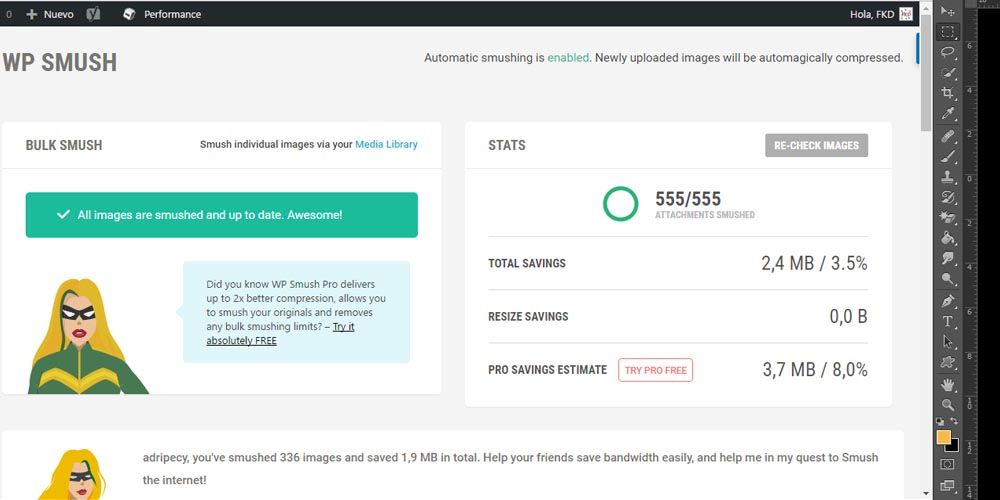Select the Rectangular Marquee tool
Image resolution: width=1000 pixels, height=500 pixels.
tap(948, 32)
